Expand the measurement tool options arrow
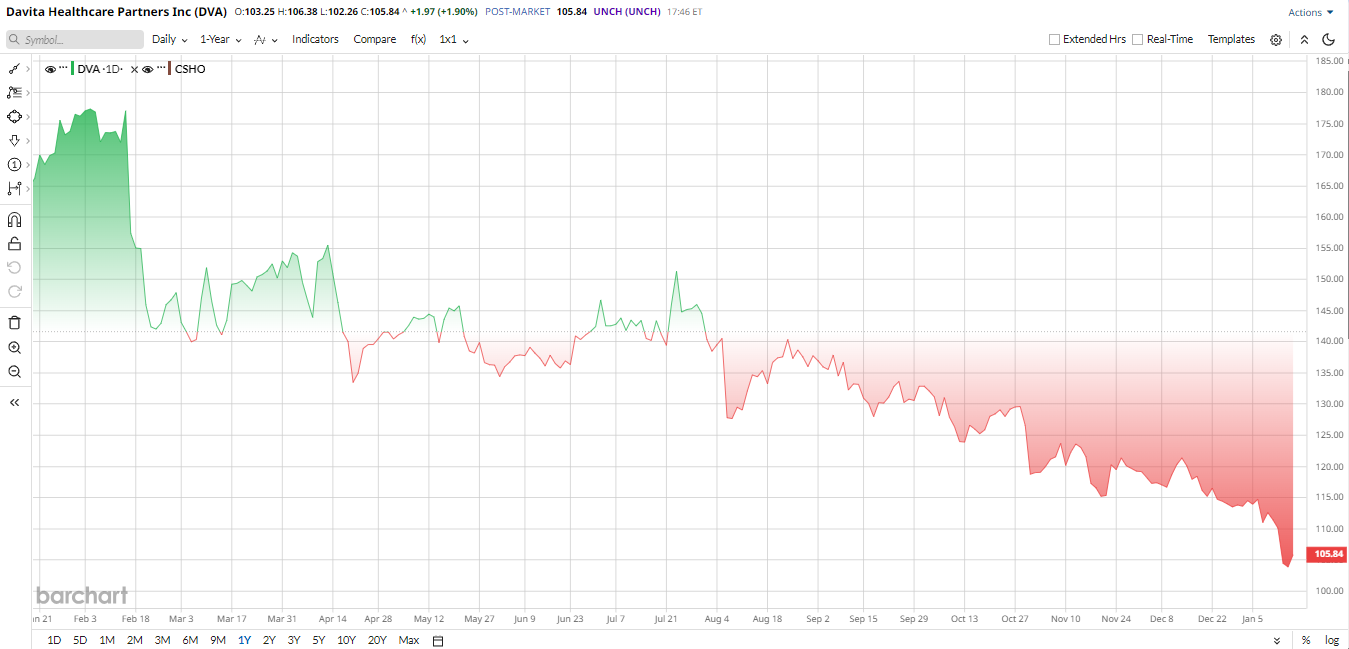1349x649 pixels. [28, 188]
